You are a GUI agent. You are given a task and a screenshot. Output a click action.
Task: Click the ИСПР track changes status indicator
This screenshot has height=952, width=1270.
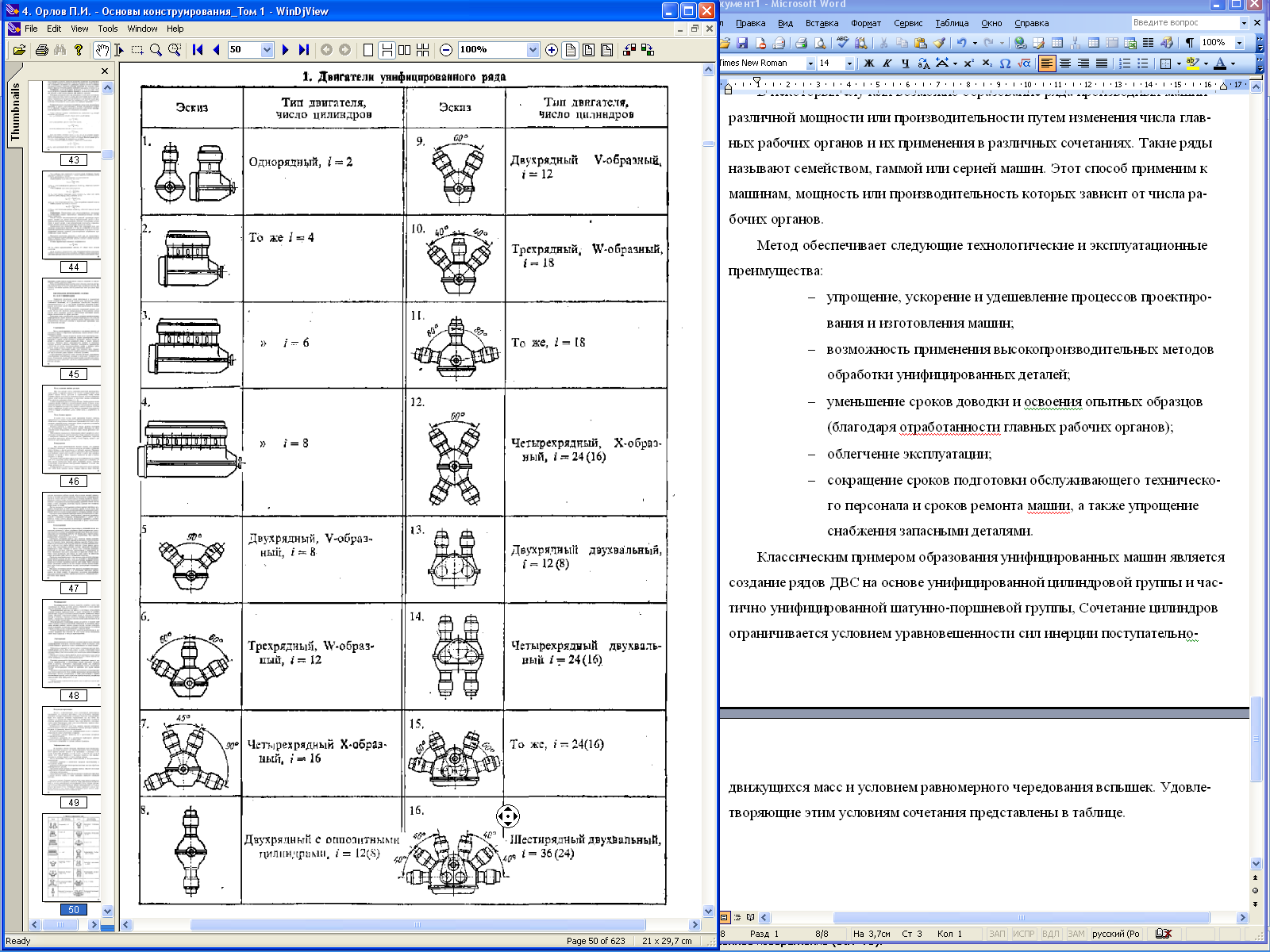1024,934
